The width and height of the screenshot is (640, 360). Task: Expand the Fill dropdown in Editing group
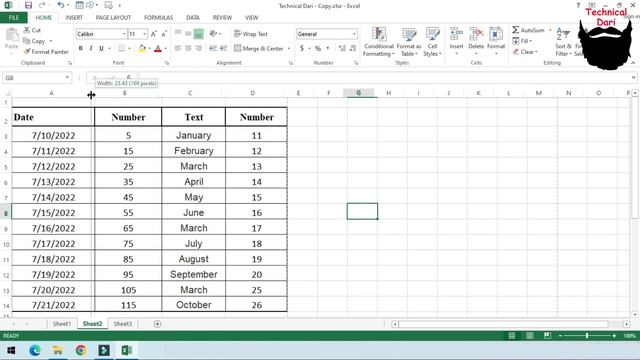coord(530,41)
